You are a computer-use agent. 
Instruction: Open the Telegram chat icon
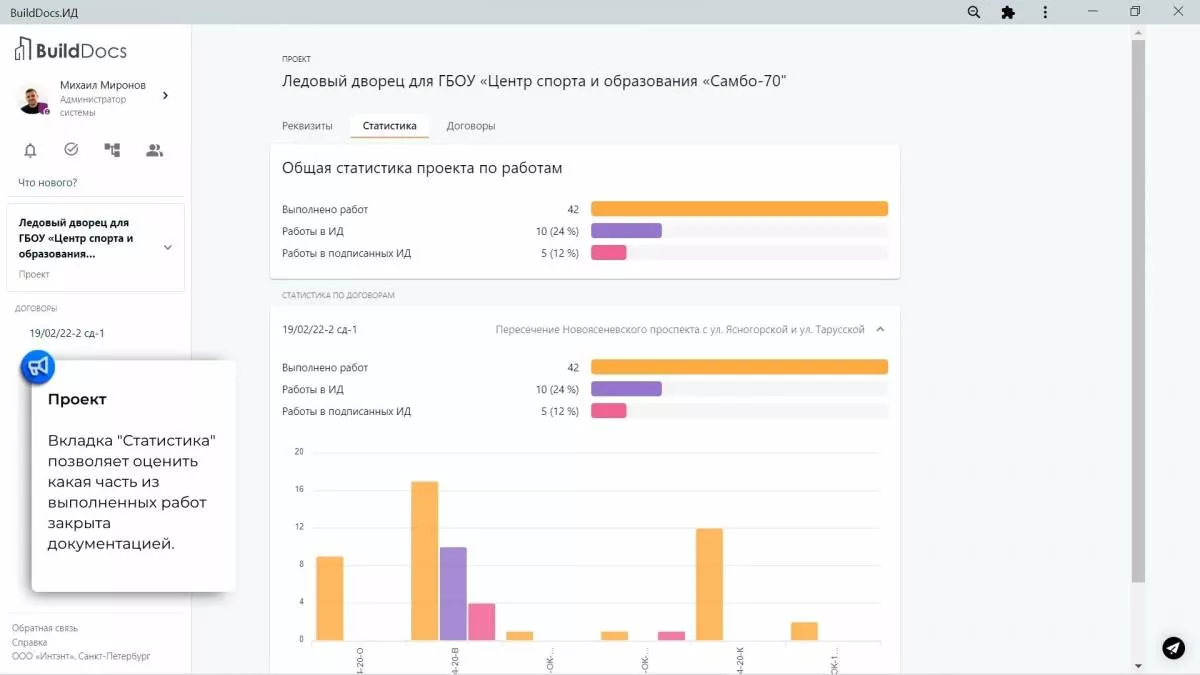pos(1173,648)
